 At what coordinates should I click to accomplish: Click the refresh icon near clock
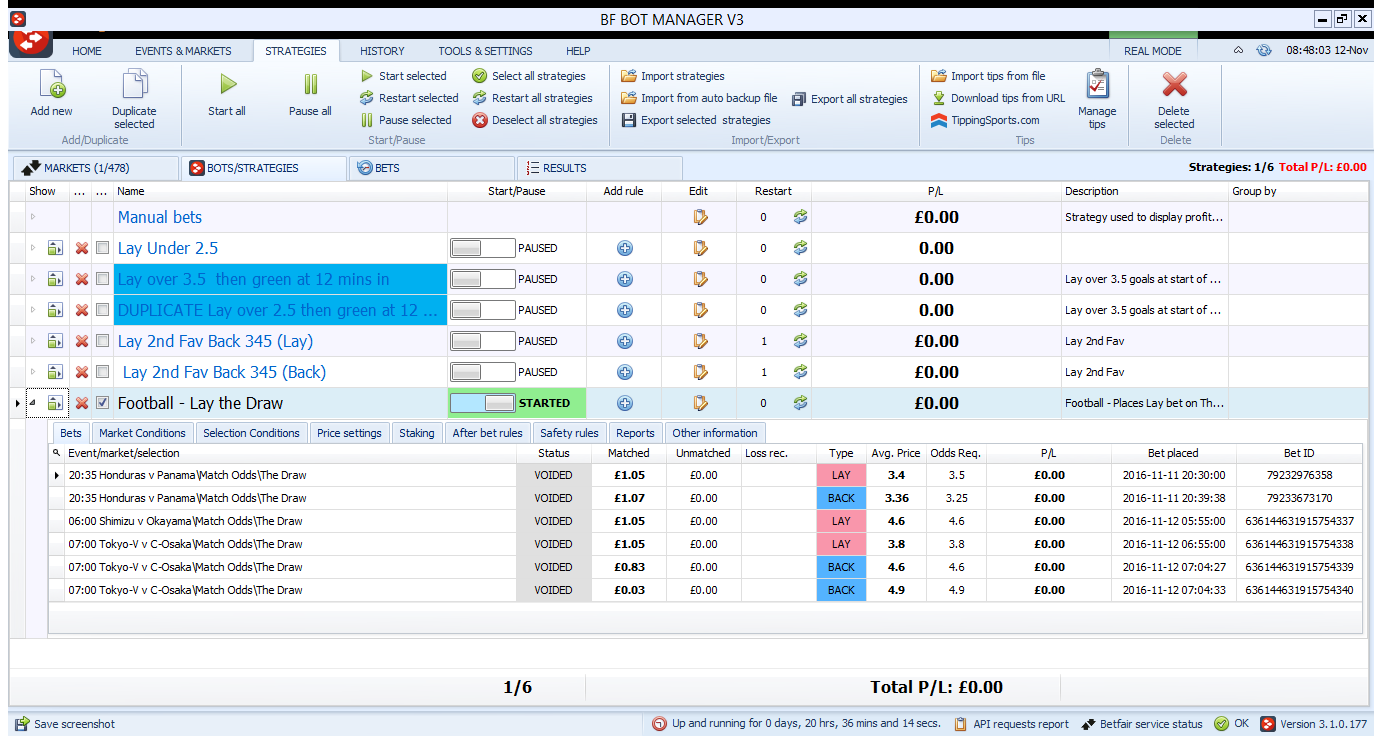tap(1264, 51)
